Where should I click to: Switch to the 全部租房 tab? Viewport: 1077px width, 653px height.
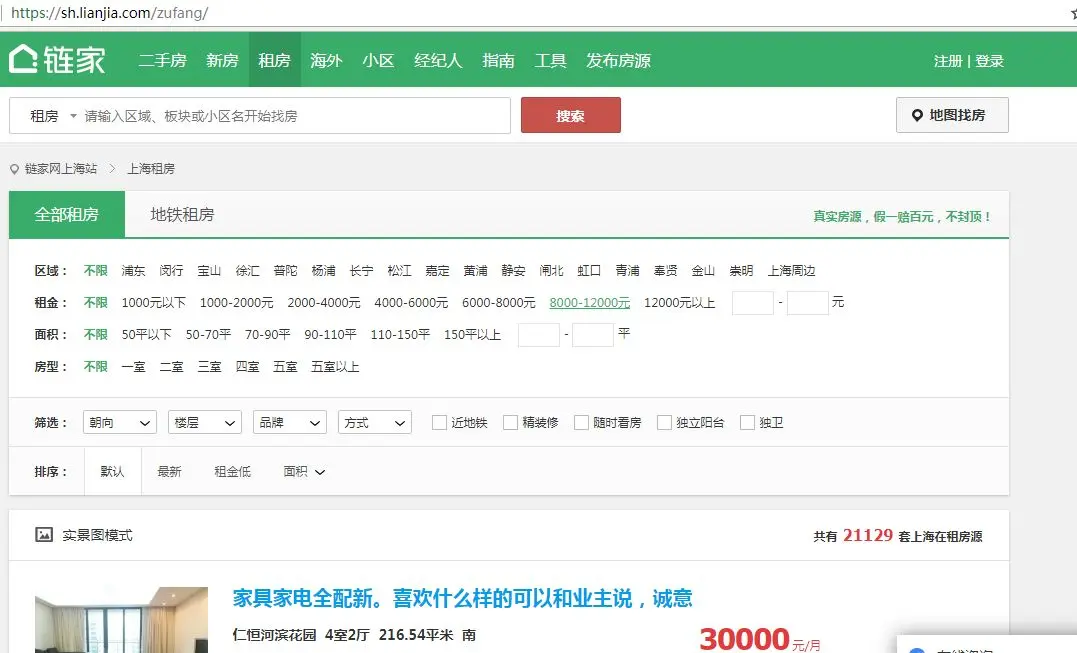pyautogui.click(x=67, y=214)
